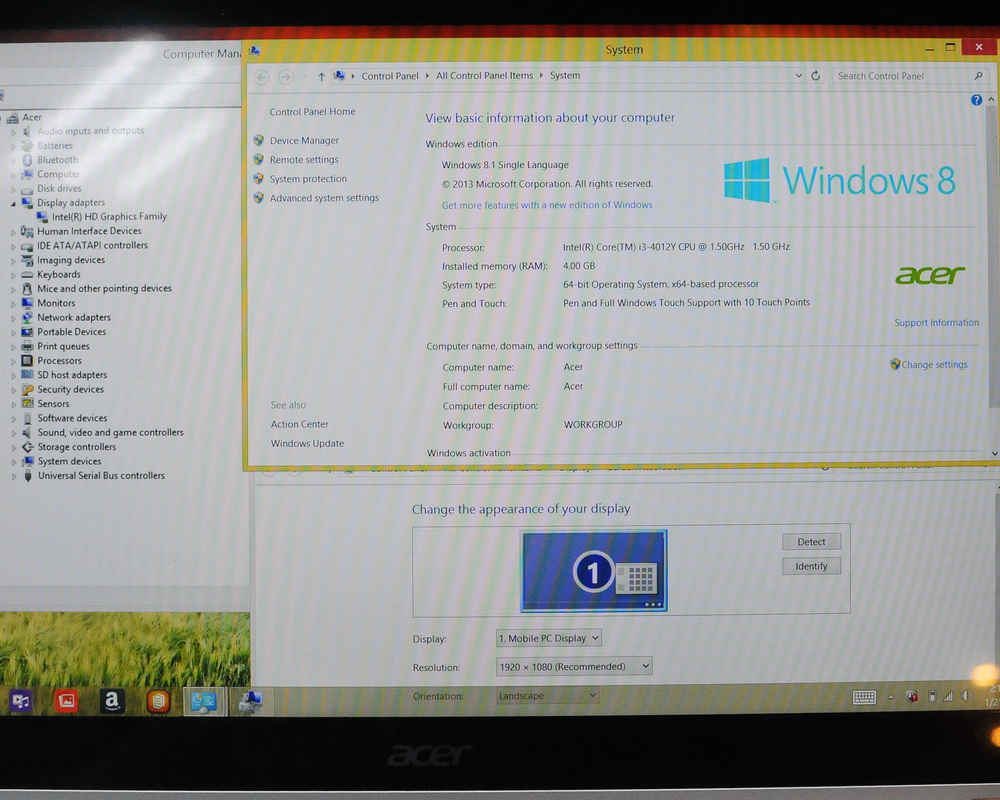Expand Network adapters node
1000x800 pixels.
click(x=13, y=318)
